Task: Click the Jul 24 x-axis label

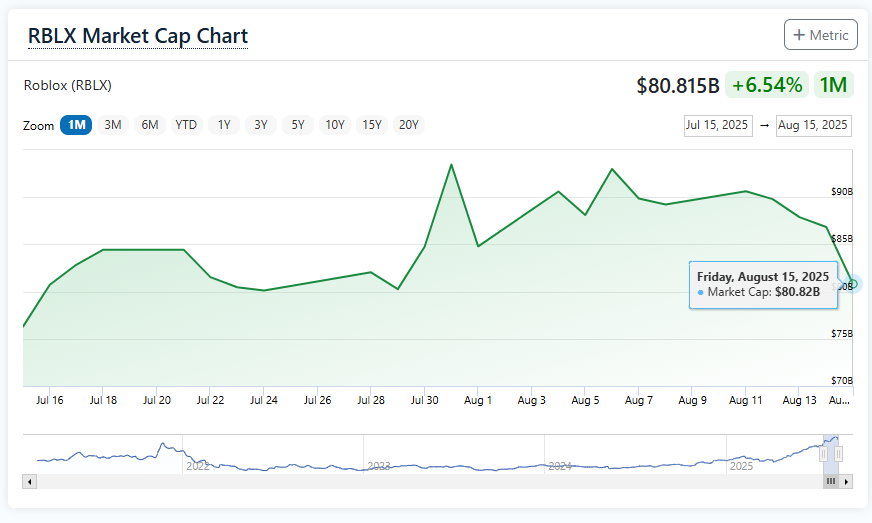Action: 264,400
